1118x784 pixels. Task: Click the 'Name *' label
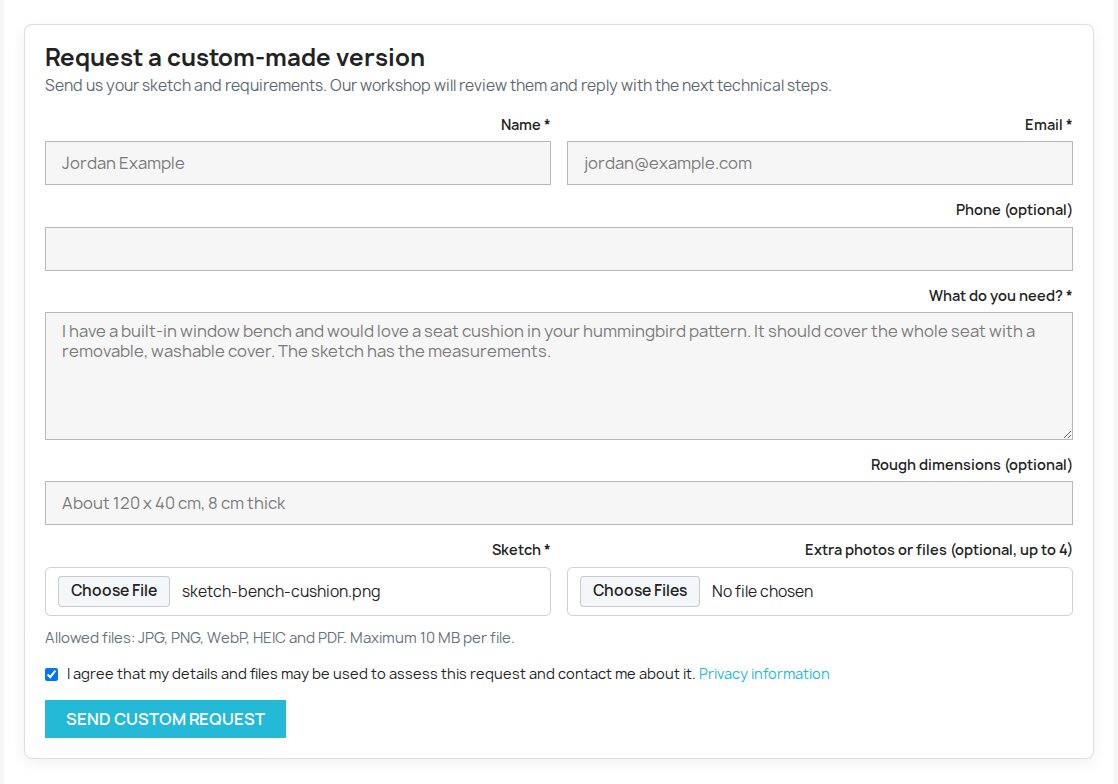coord(525,125)
